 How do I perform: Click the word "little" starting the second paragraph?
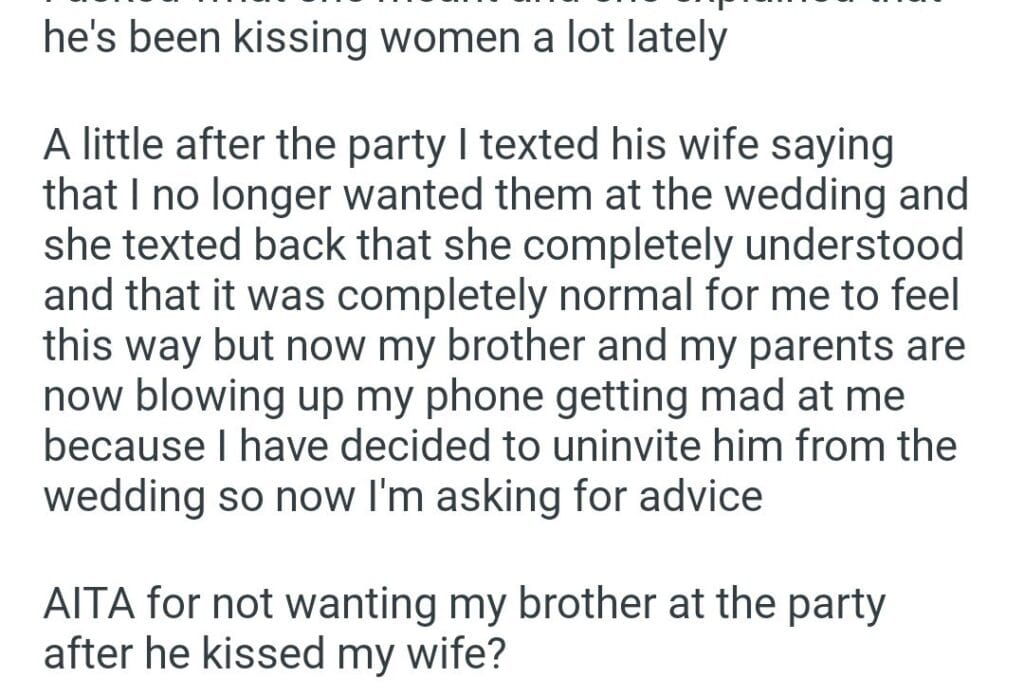click(116, 146)
